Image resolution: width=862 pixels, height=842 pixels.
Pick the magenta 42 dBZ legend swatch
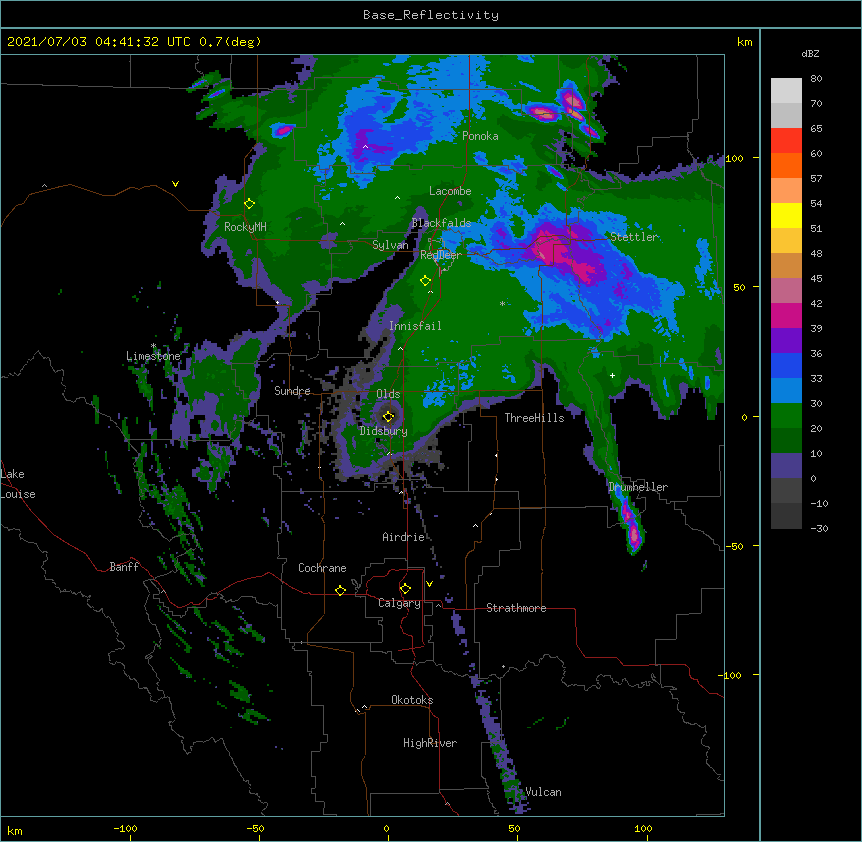(786, 315)
